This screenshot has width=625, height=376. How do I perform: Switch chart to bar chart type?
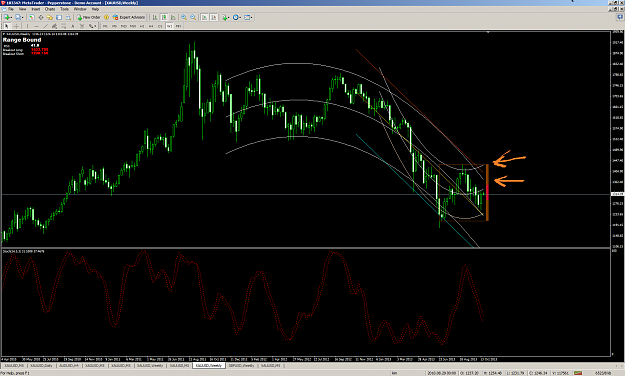[155, 17]
